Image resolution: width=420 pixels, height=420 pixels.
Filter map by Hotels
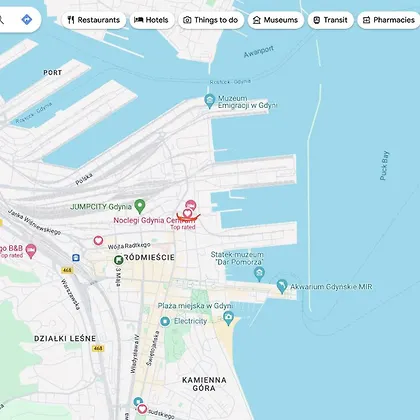click(152, 20)
